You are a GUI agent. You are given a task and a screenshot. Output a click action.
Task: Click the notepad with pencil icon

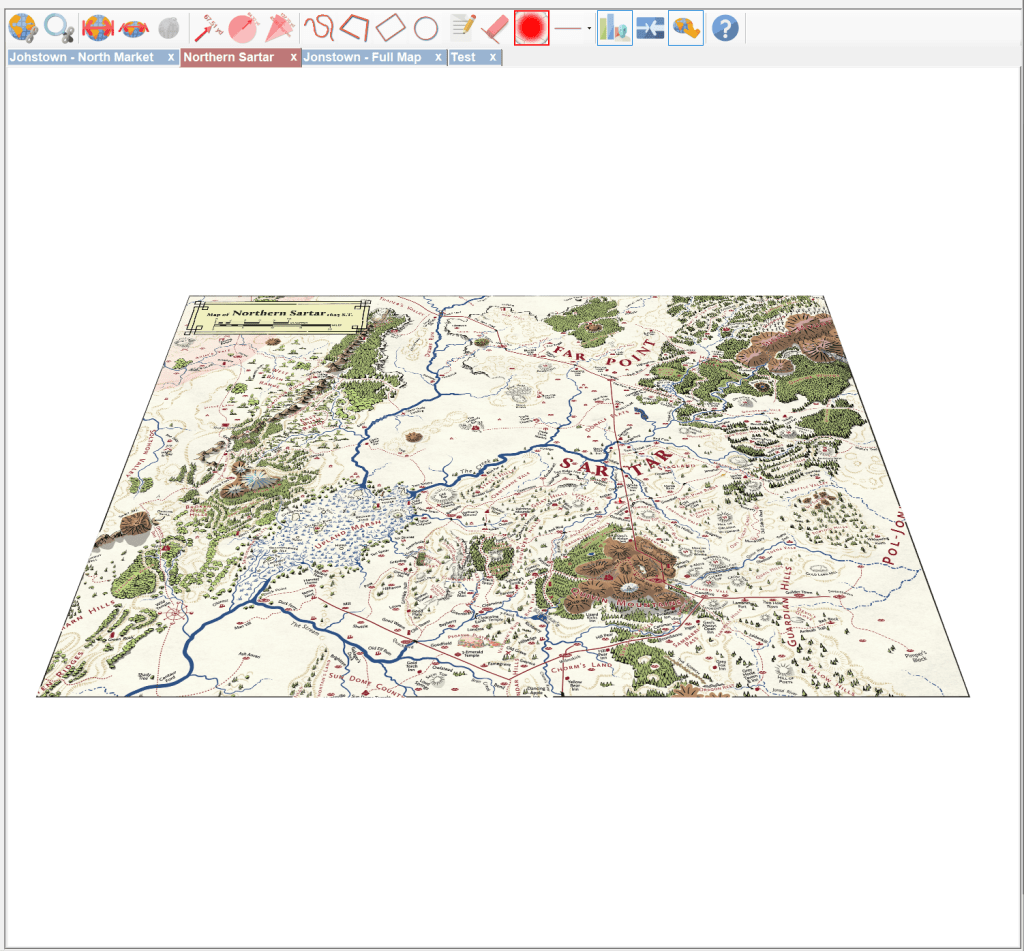coord(462,28)
